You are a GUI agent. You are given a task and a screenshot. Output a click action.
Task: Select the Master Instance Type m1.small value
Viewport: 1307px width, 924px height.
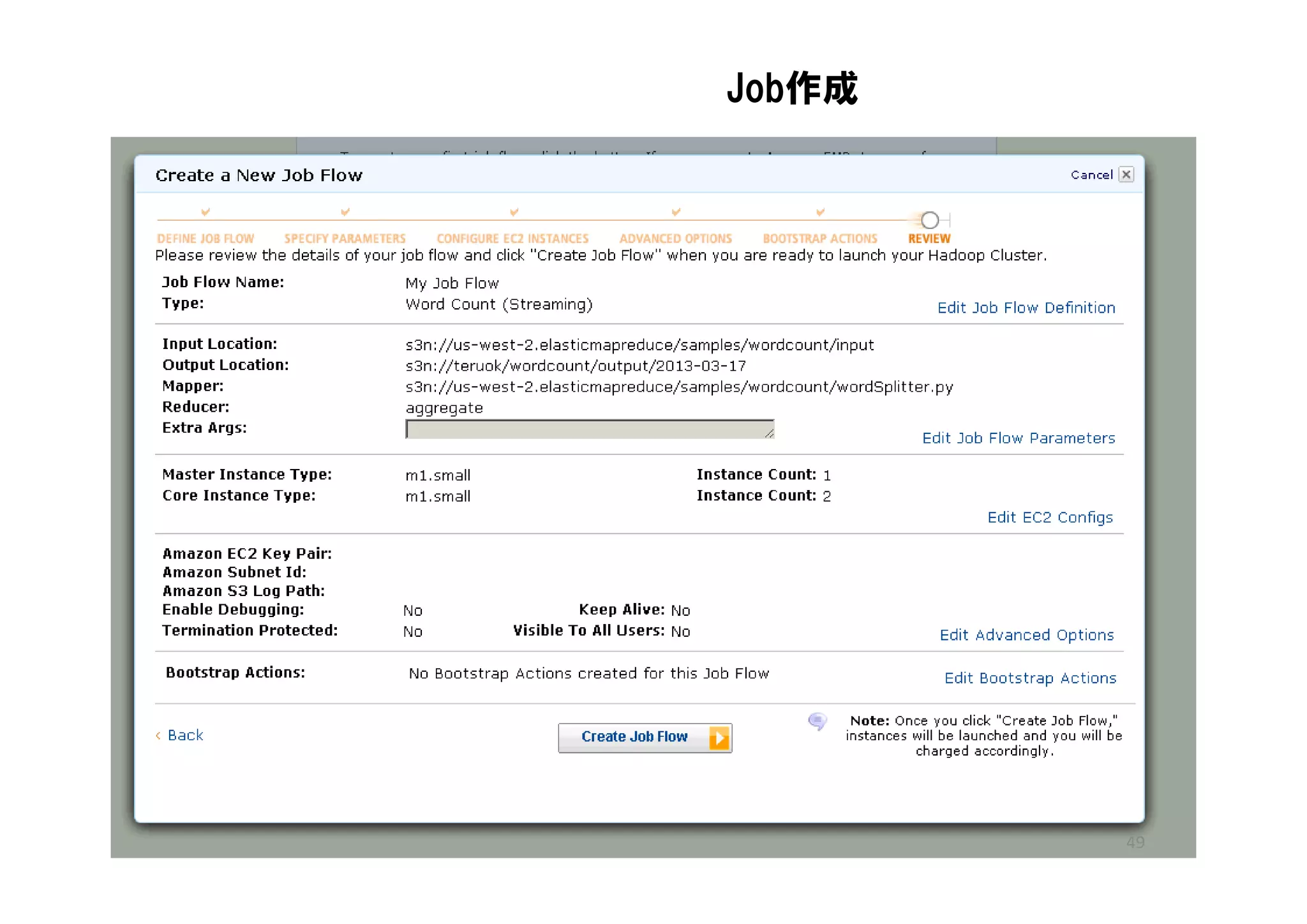438,475
